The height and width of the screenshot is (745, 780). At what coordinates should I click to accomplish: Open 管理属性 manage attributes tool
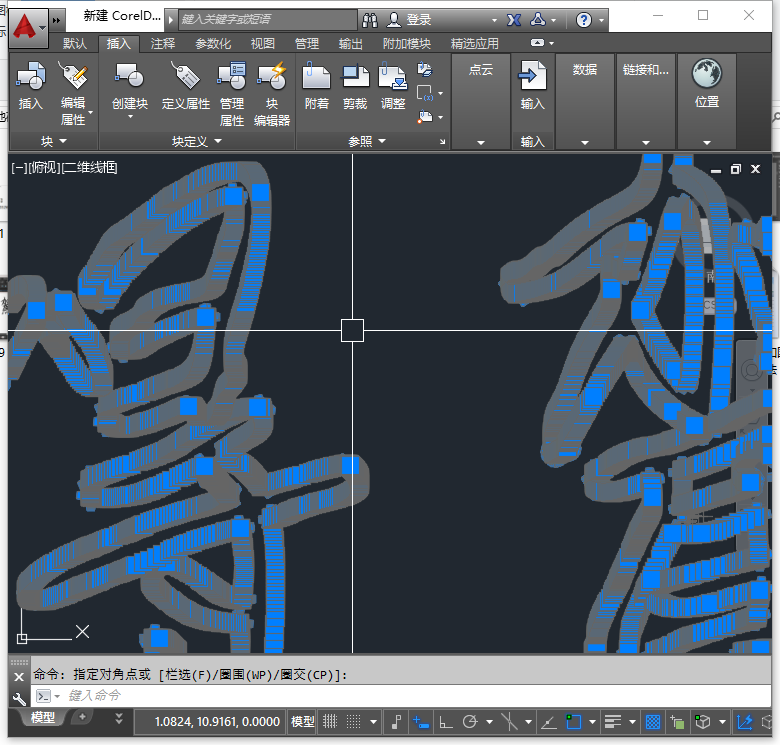coord(232,93)
